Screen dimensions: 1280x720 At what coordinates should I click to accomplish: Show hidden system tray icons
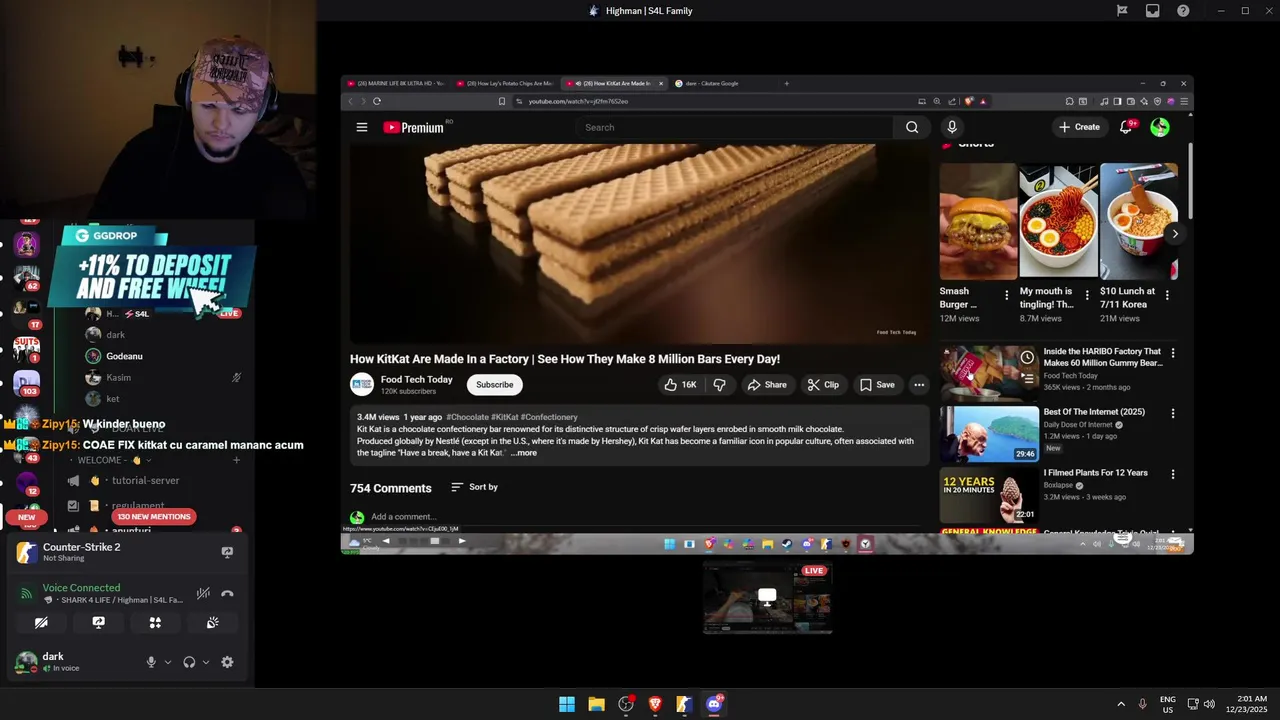point(1121,704)
